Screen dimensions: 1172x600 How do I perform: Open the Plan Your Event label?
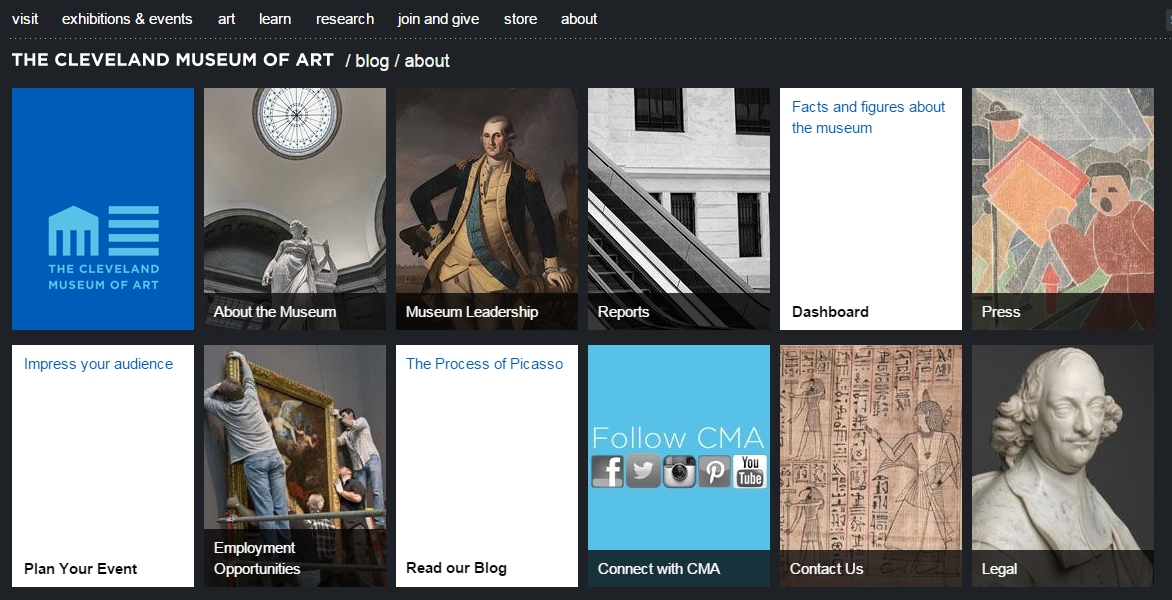point(80,569)
